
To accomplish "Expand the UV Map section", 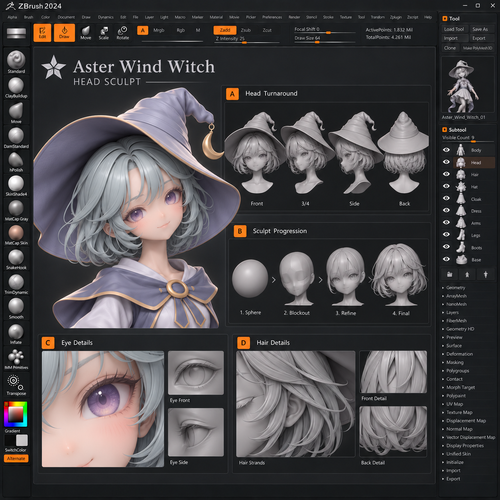I will tap(455, 404).
